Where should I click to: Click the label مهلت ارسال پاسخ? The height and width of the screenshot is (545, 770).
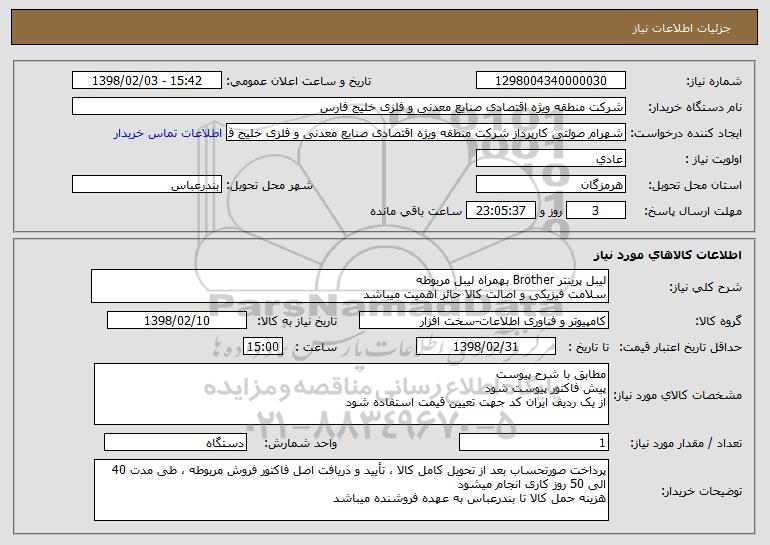tap(693, 211)
